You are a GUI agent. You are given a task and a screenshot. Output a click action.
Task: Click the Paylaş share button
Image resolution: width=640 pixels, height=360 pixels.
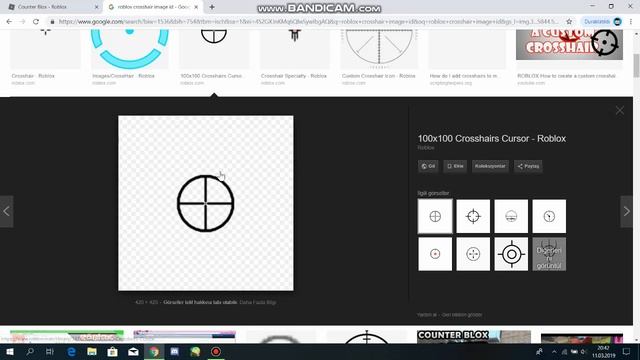coord(528,166)
